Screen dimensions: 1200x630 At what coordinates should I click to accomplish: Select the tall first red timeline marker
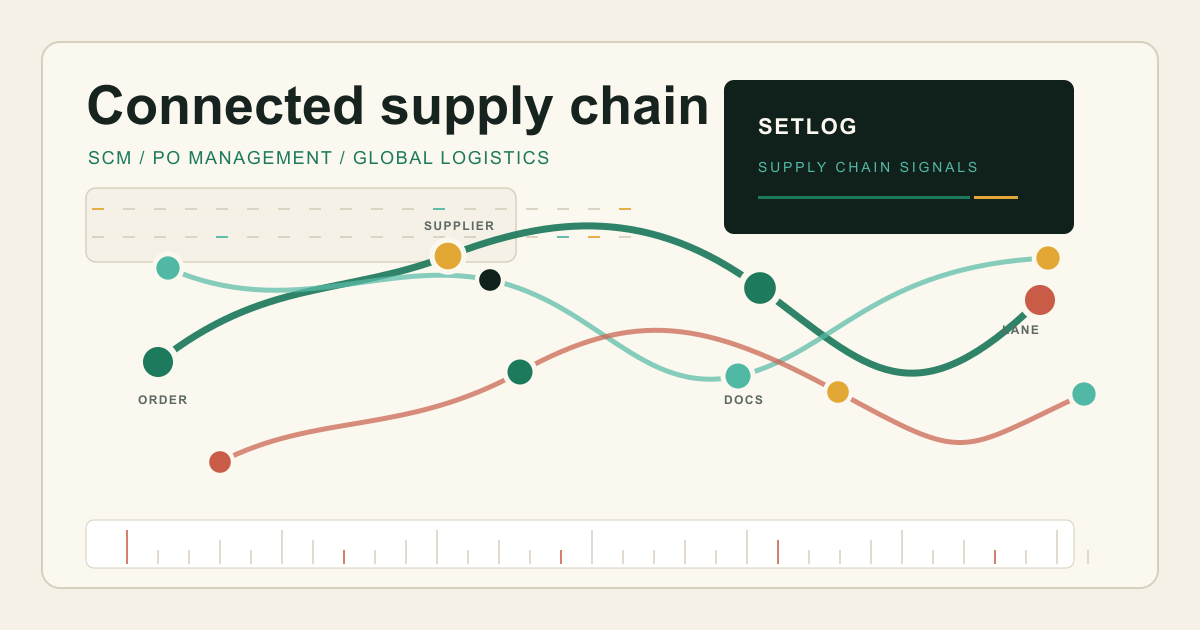[x=127, y=547]
